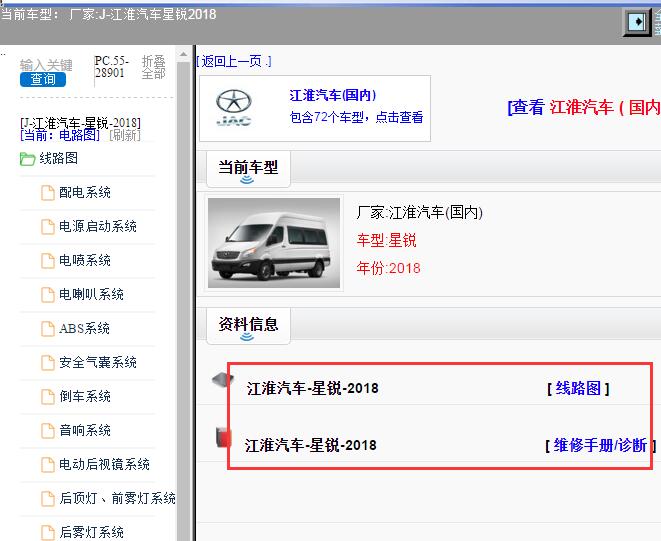This screenshot has height=541, width=661.
Task: Click the 厂家:江淮汽车(国内) text
Action: coord(419,212)
